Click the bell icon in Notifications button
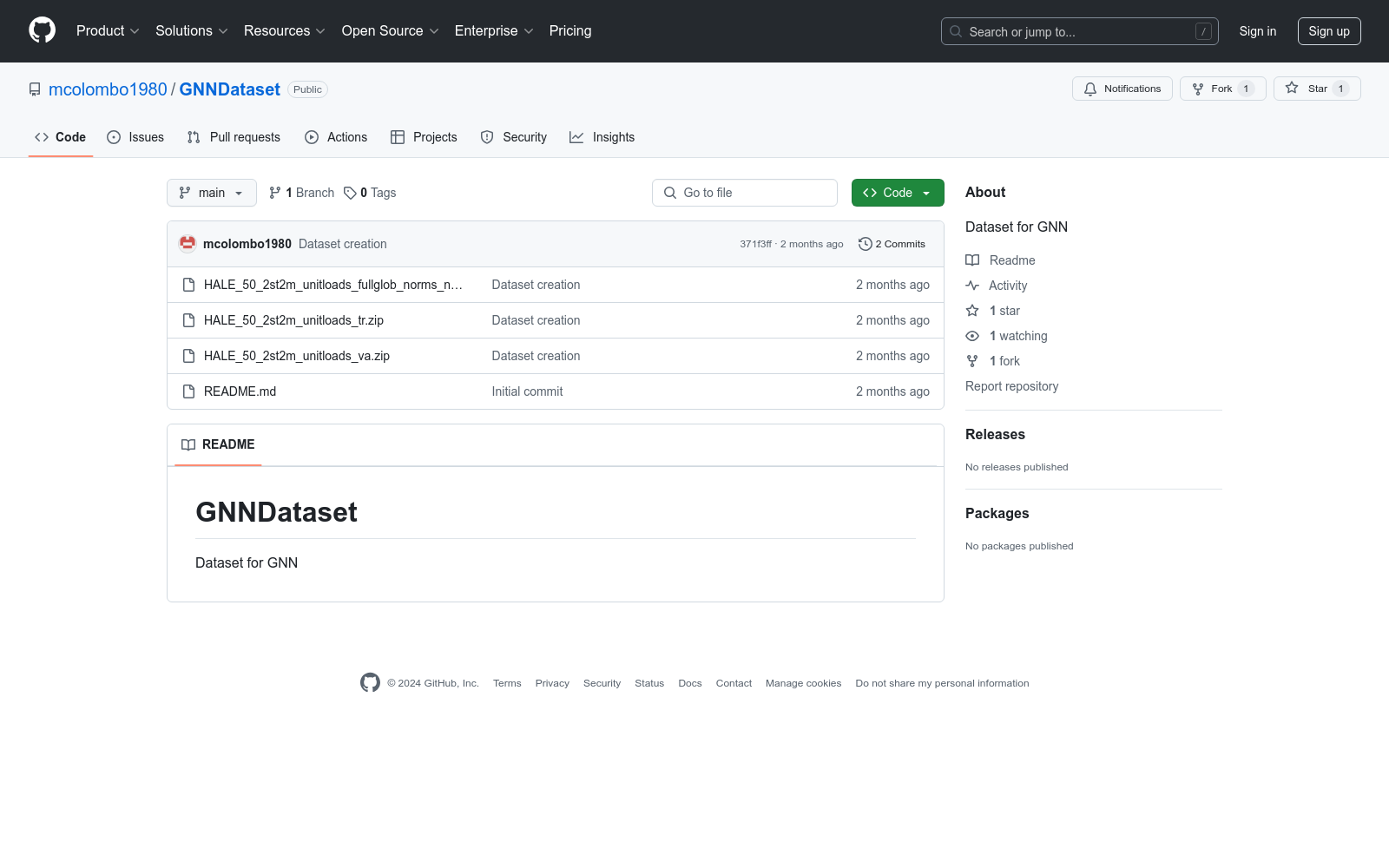Image resolution: width=1389 pixels, height=868 pixels. (1090, 89)
